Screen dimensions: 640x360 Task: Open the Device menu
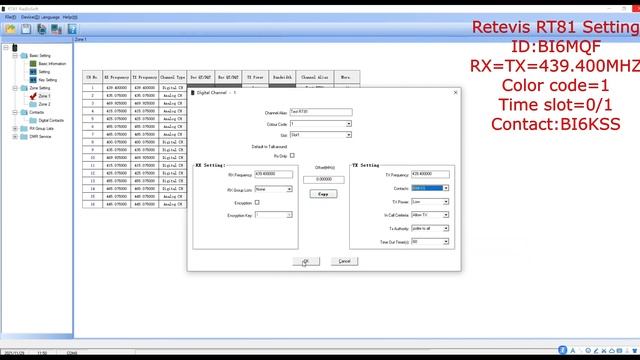[30, 17]
